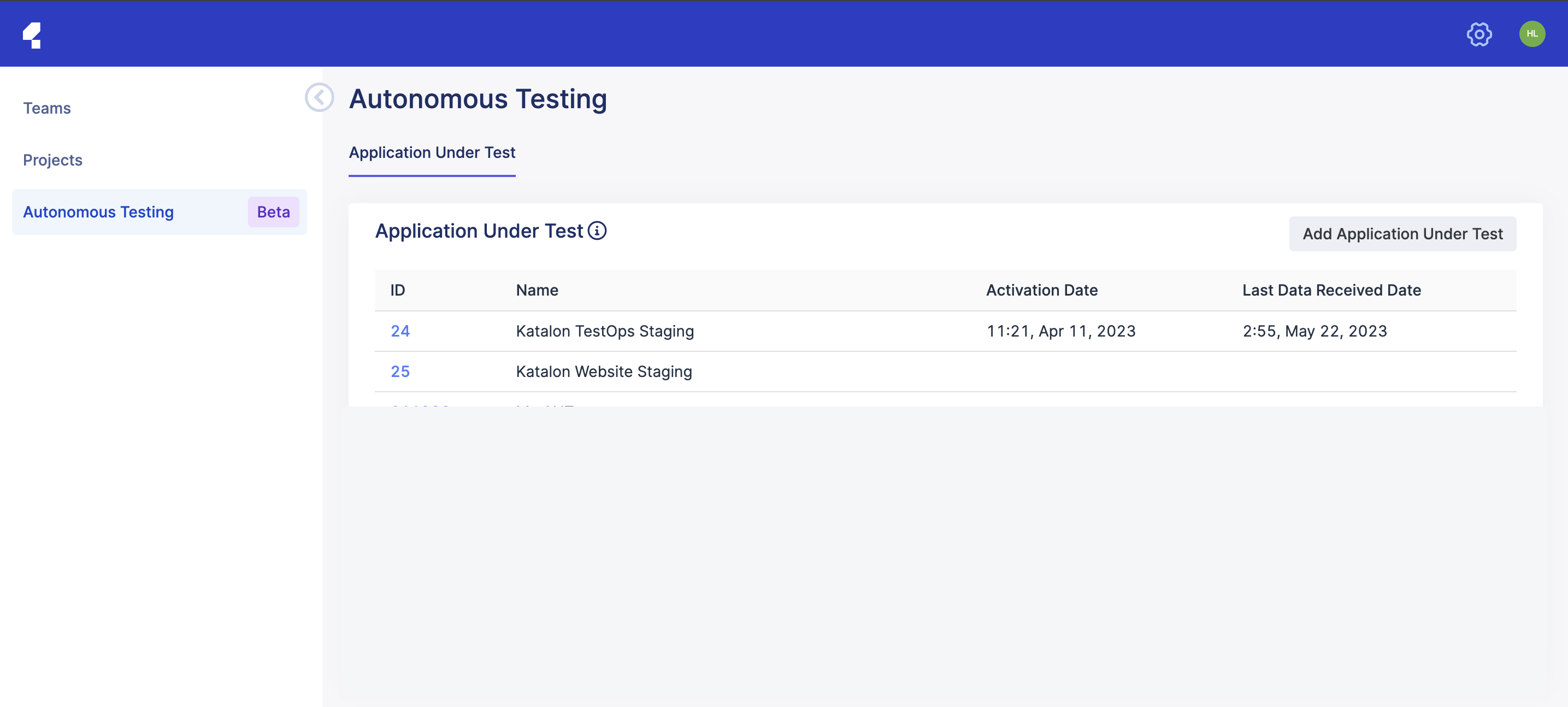Viewport: 1568px width, 707px height.
Task: Open the HL user avatar menu
Action: pos(1532,34)
